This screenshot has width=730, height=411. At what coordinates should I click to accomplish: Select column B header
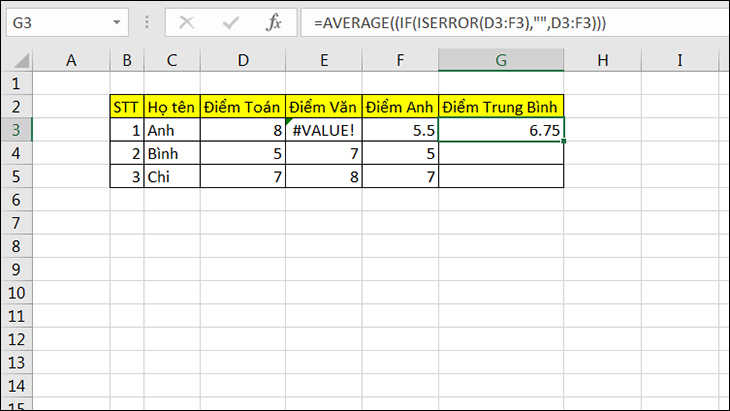coord(127,60)
